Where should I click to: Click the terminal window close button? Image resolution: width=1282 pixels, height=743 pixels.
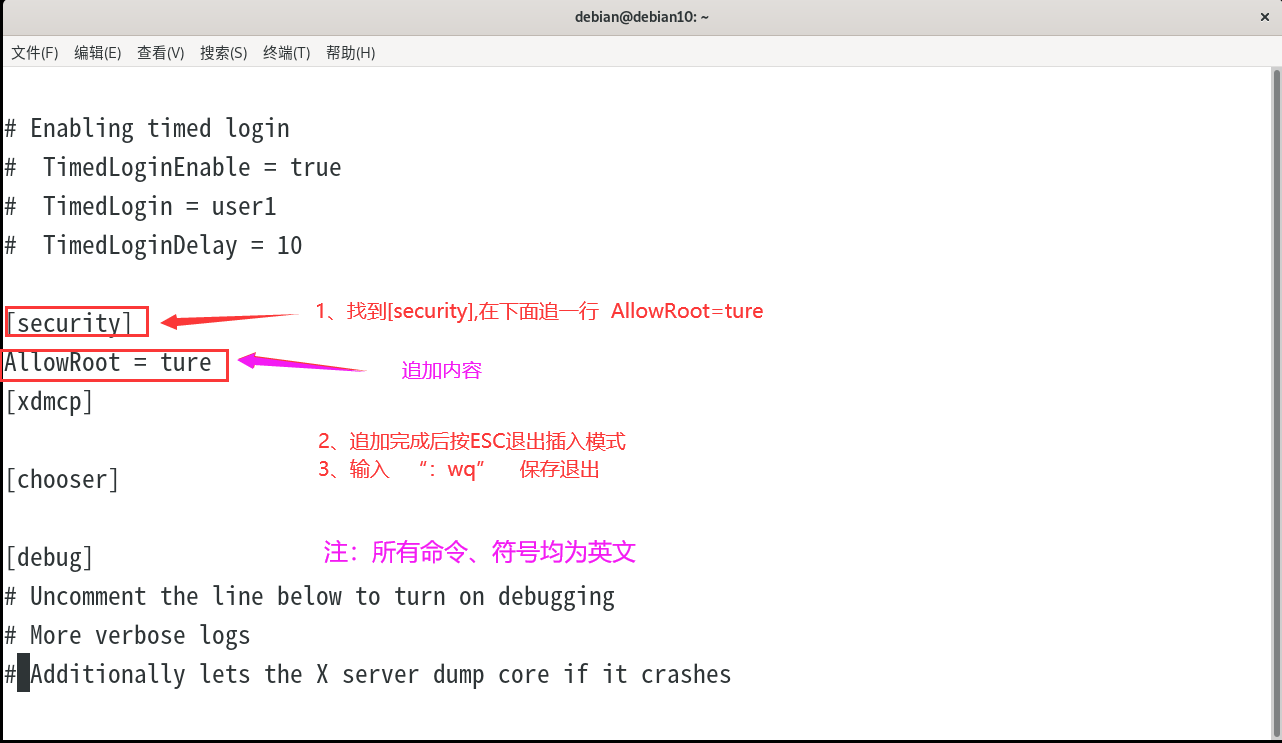pyautogui.click(x=1264, y=16)
